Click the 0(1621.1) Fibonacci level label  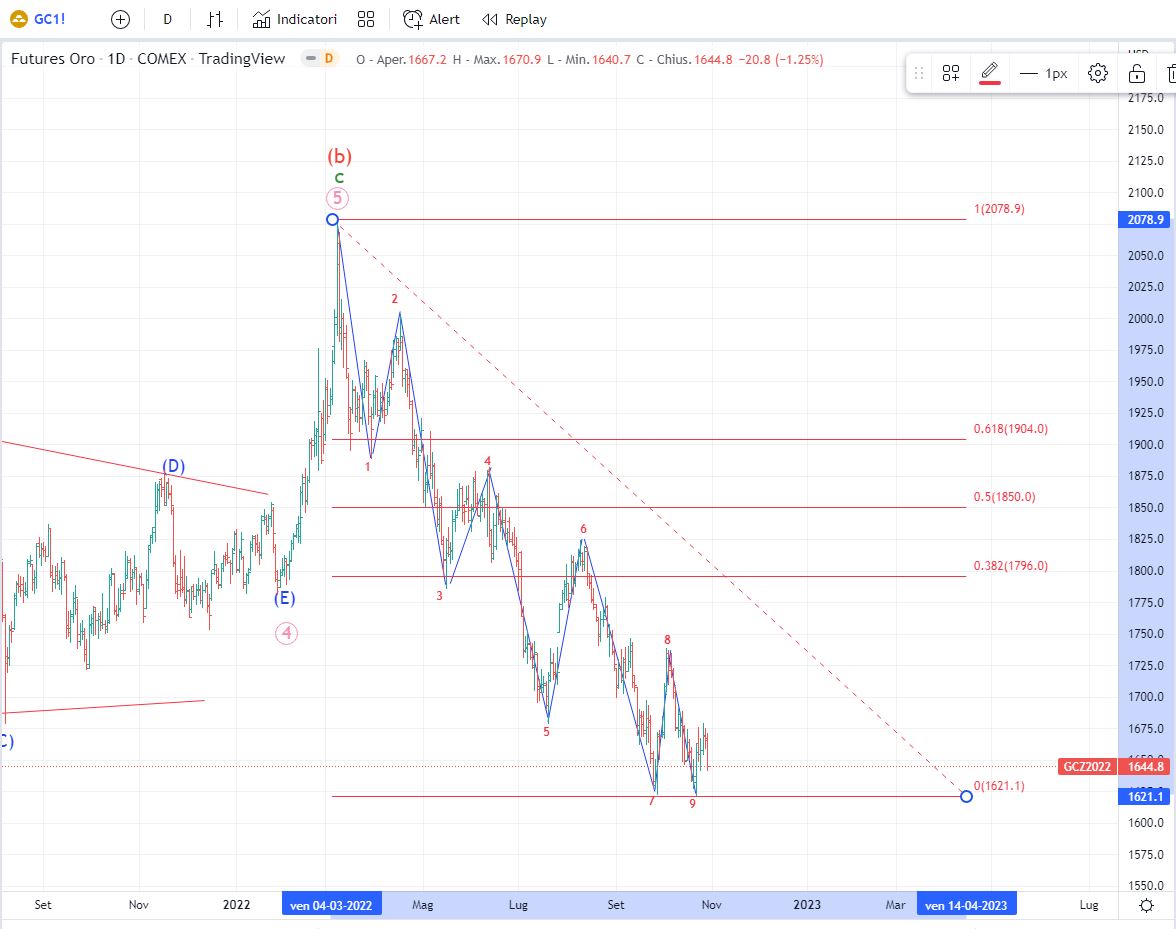point(999,786)
